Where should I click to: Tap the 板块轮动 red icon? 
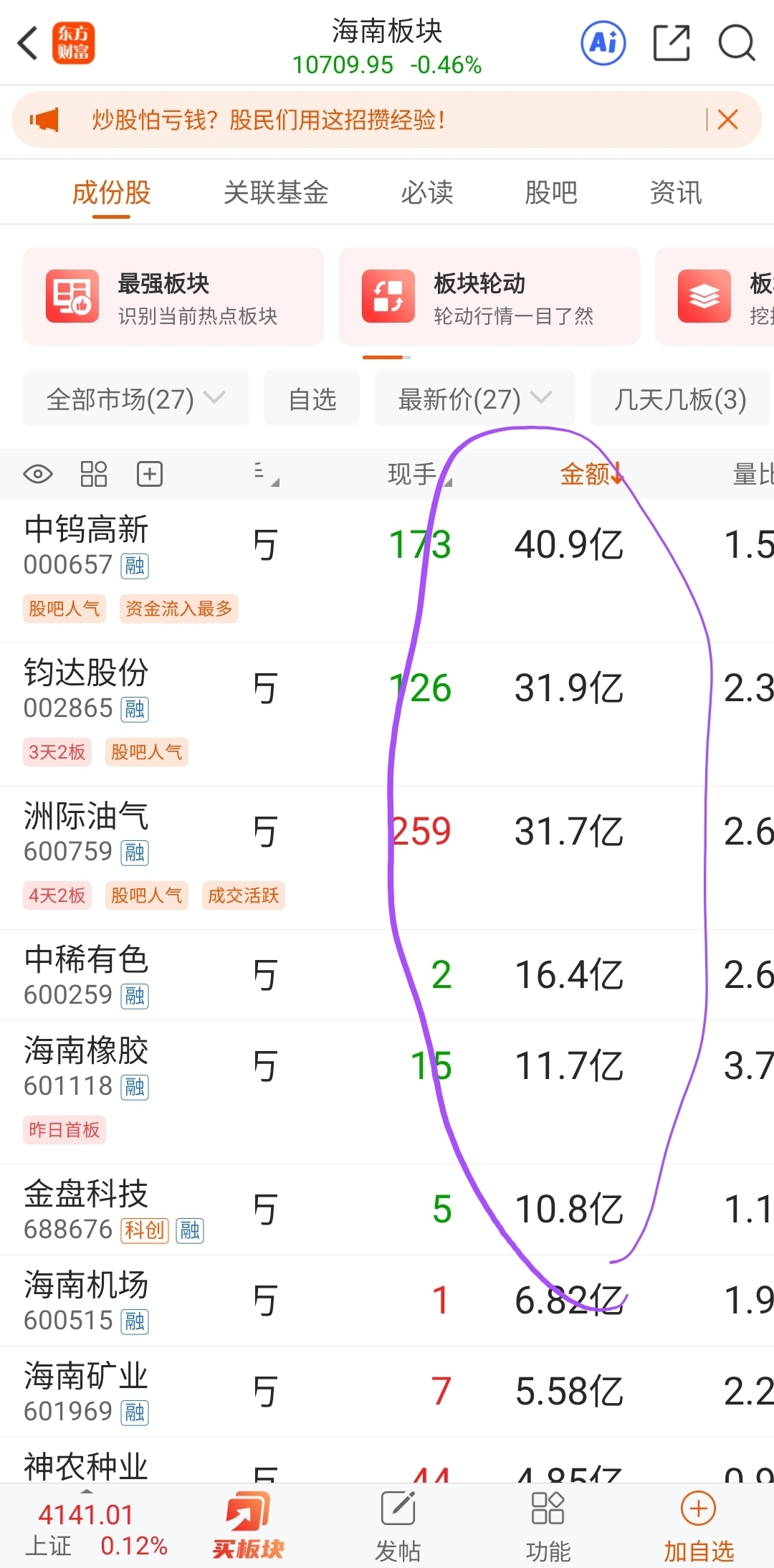point(388,296)
